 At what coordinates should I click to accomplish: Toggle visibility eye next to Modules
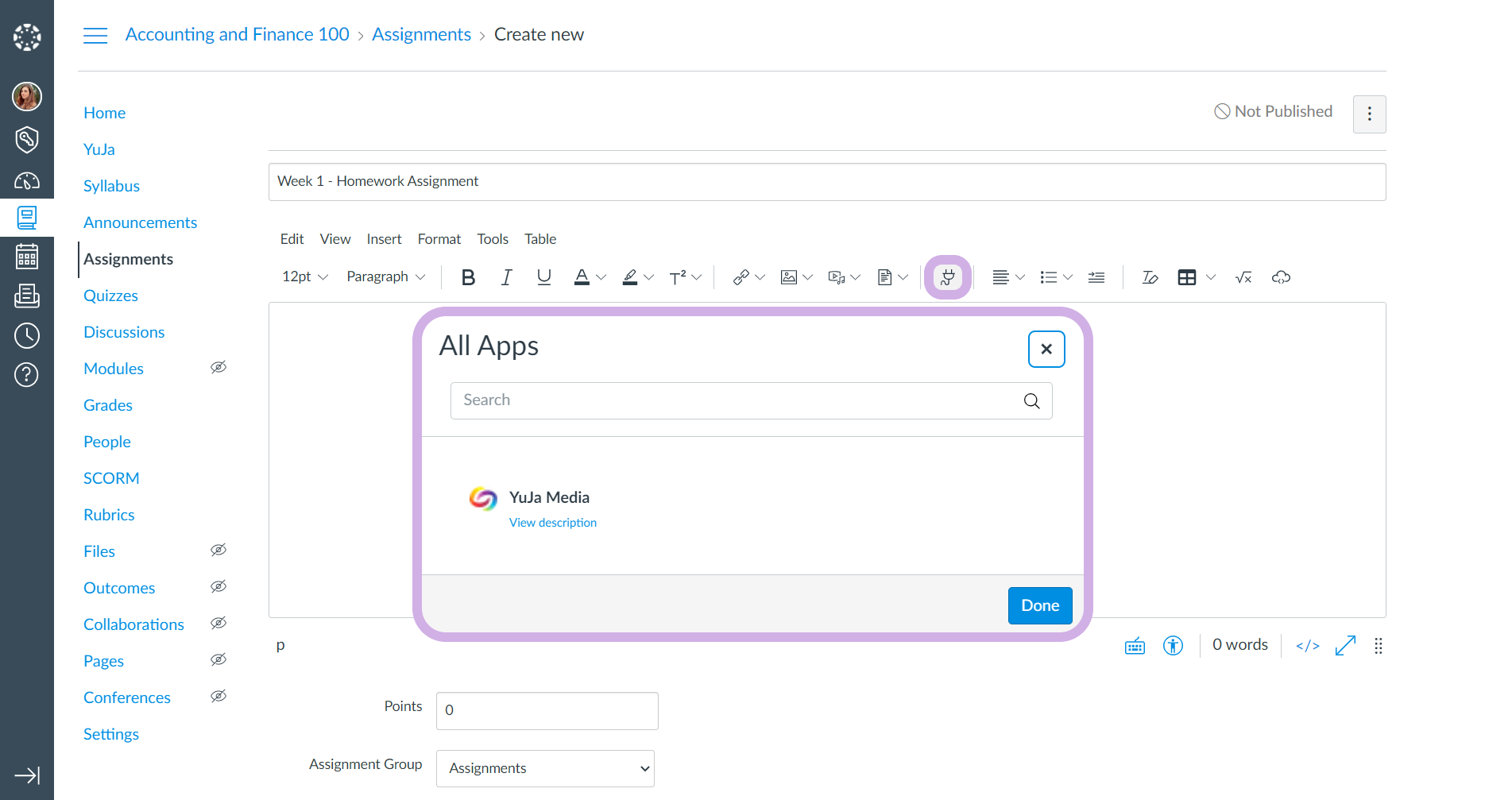point(218,367)
